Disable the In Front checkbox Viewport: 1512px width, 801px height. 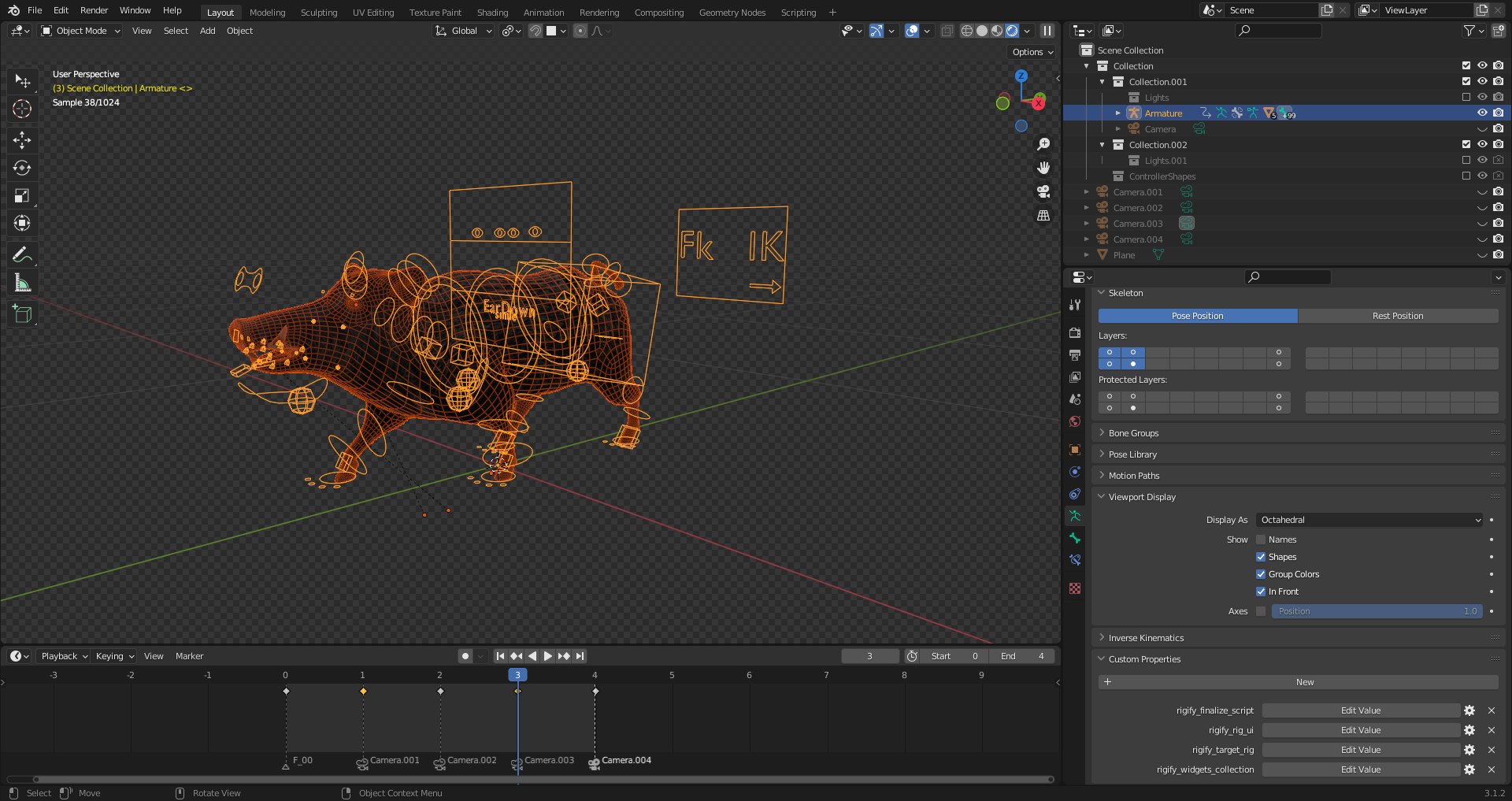pyautogui.click(x=1261, y=591)
